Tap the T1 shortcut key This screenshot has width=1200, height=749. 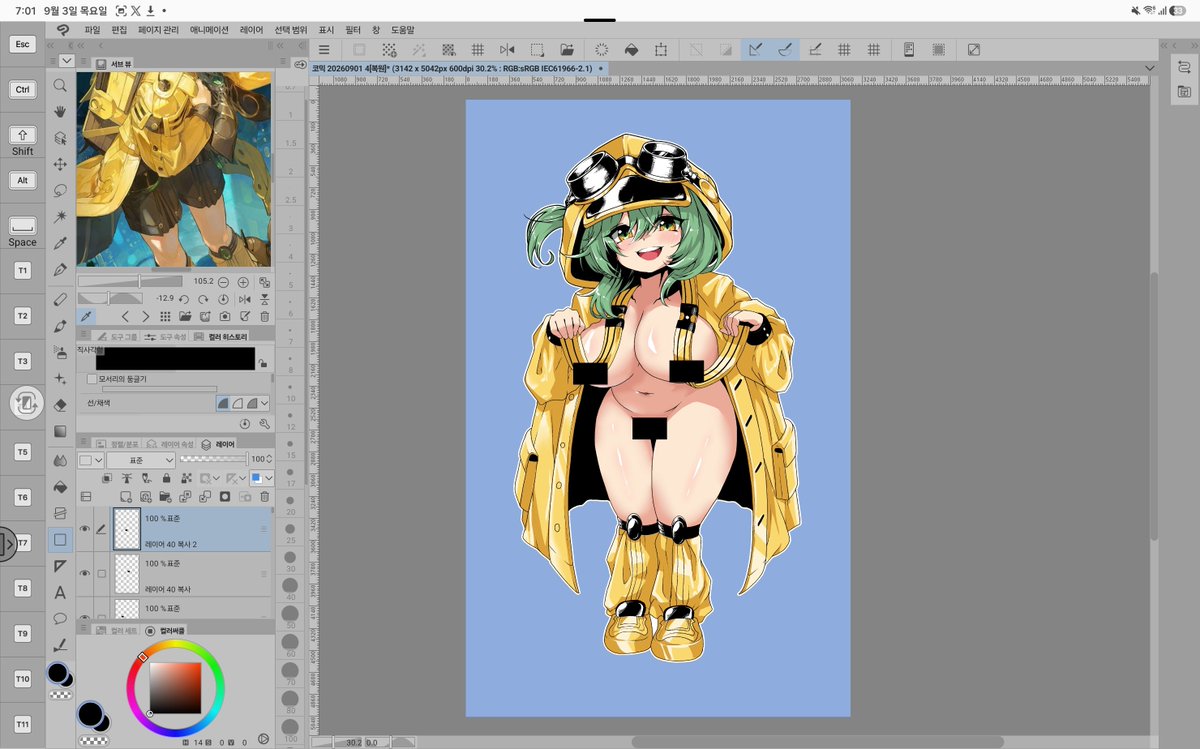coord(22,271)
